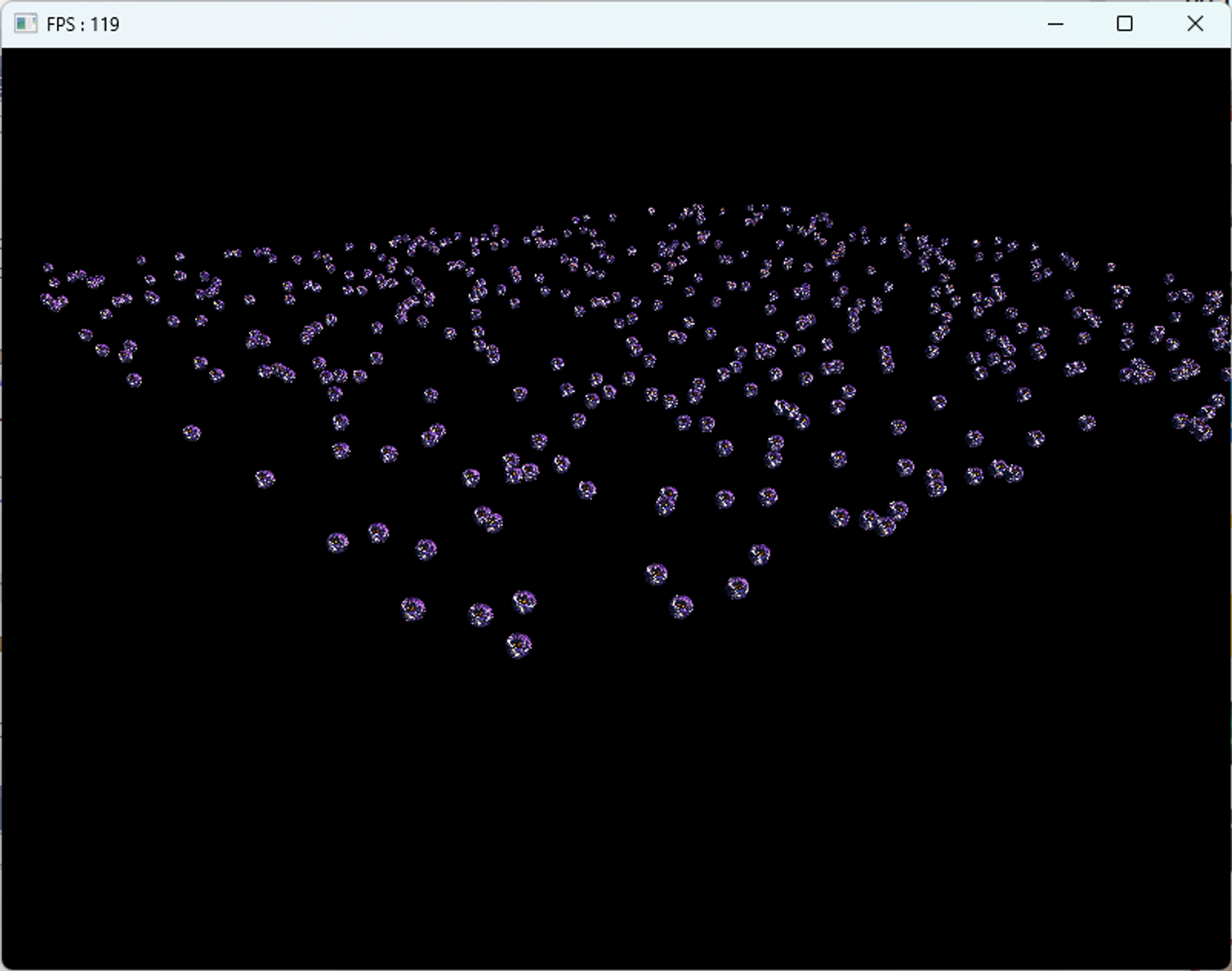1232x971 pixels.
Task: Click the topmost sphere of the lower-right foursome
Action: [760, 554]
